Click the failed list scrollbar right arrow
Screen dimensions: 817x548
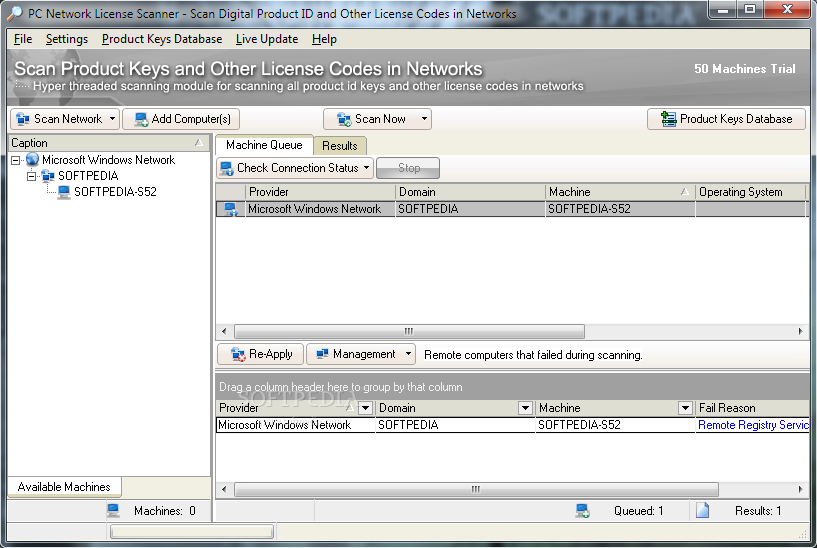(x=800, y=490)
